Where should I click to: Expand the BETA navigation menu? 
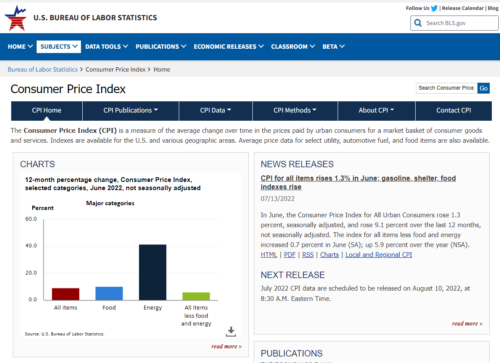333,46
